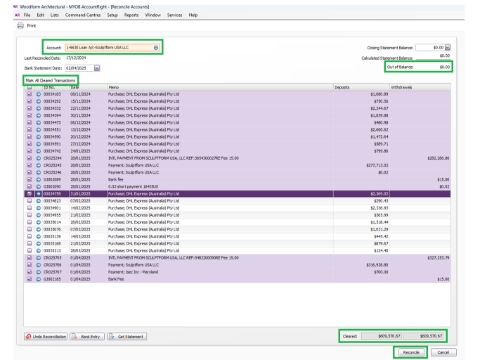The width and height of the screenshot is (480, 360).
Task: Open calculator beside Closing Statement Balance
Action: [x=448, y=48]
